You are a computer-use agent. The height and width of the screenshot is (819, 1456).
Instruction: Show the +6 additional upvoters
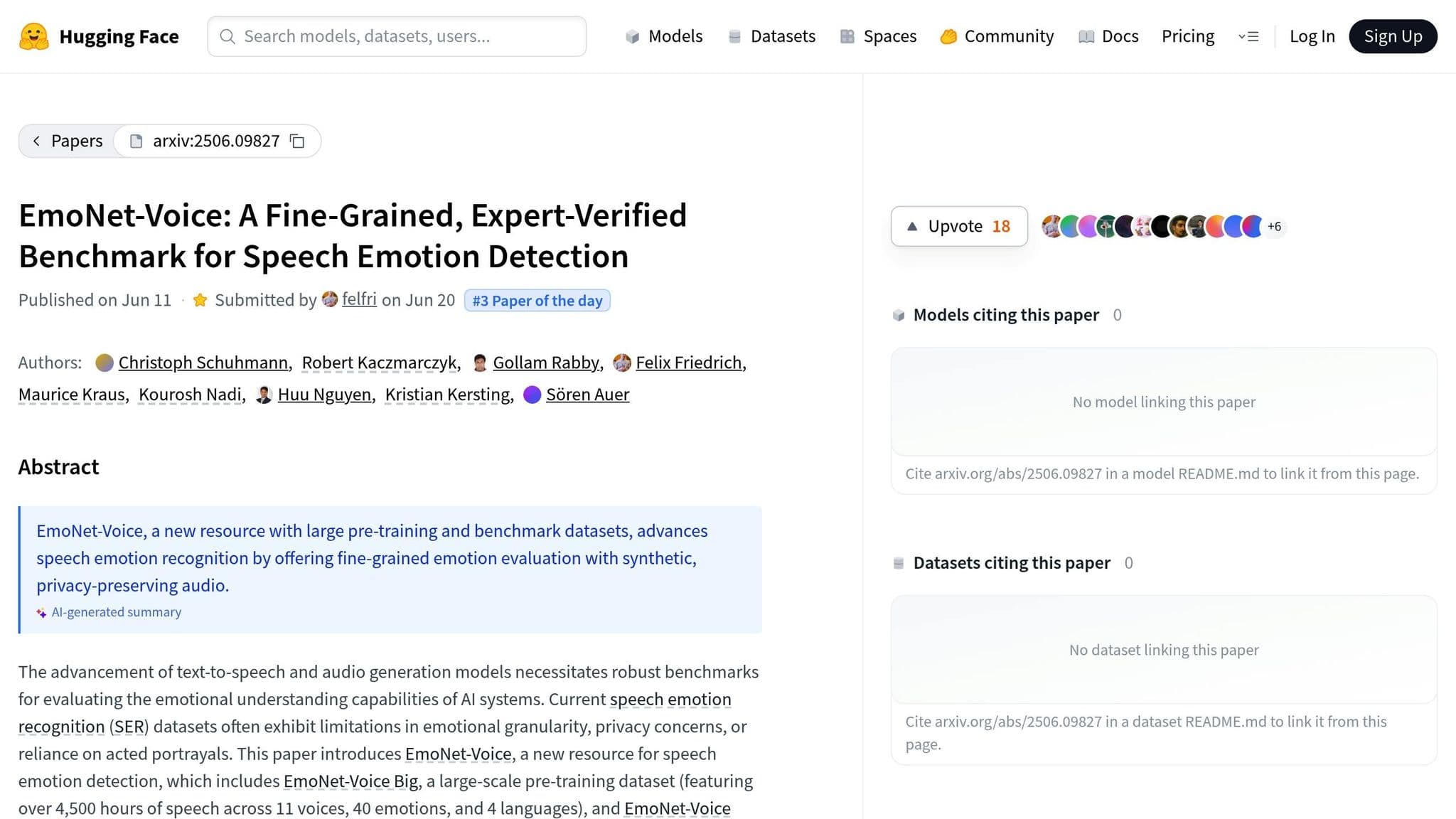pos(1274,227)
